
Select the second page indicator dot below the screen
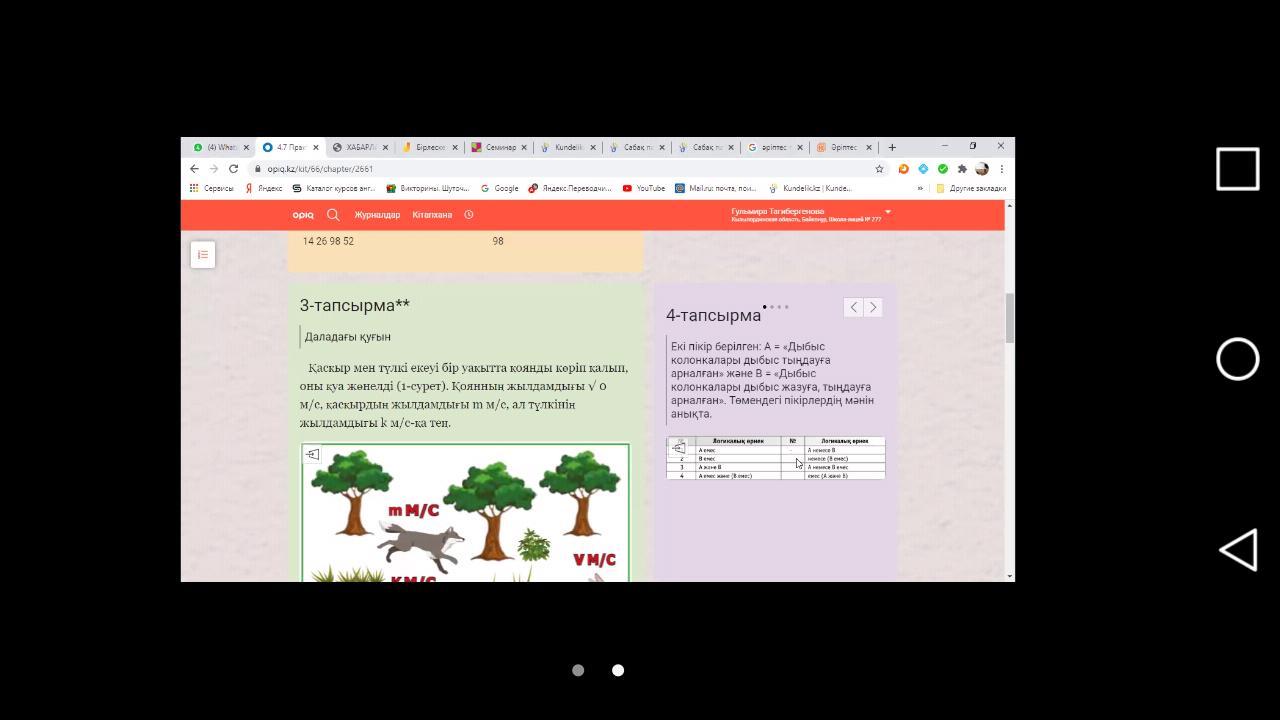pos(618,670)
